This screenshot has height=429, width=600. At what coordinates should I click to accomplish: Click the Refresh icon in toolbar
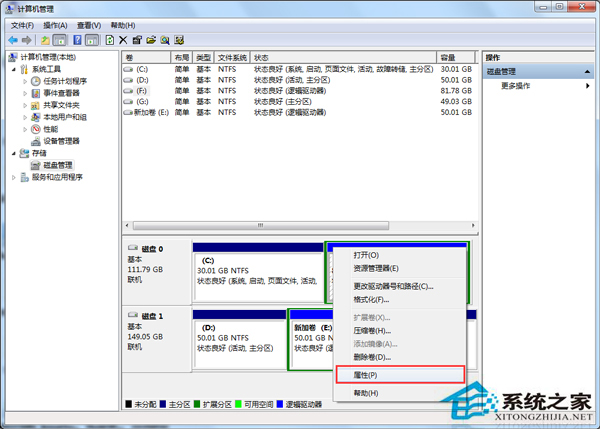tap(110, 40)
